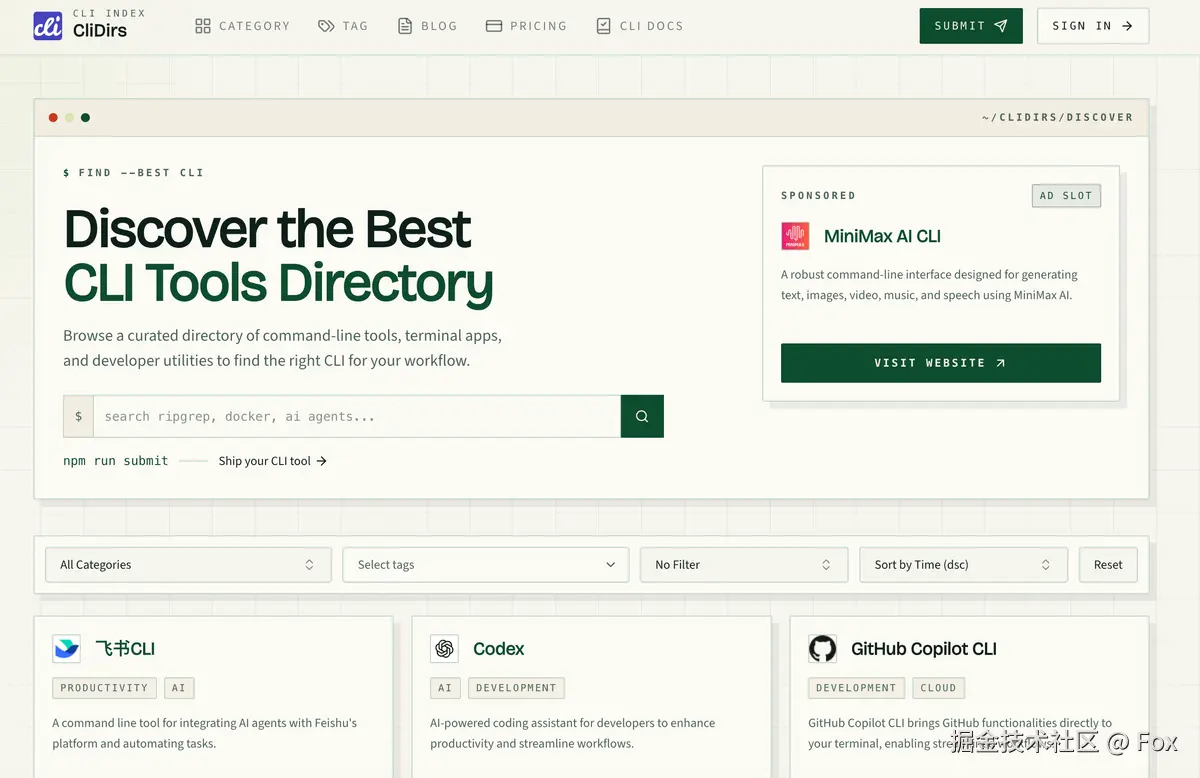This screenshot has height=778, width=1200.
Task: Click the green window dot in terminal header
Action: pyautogui.click(x=85, y=118)
